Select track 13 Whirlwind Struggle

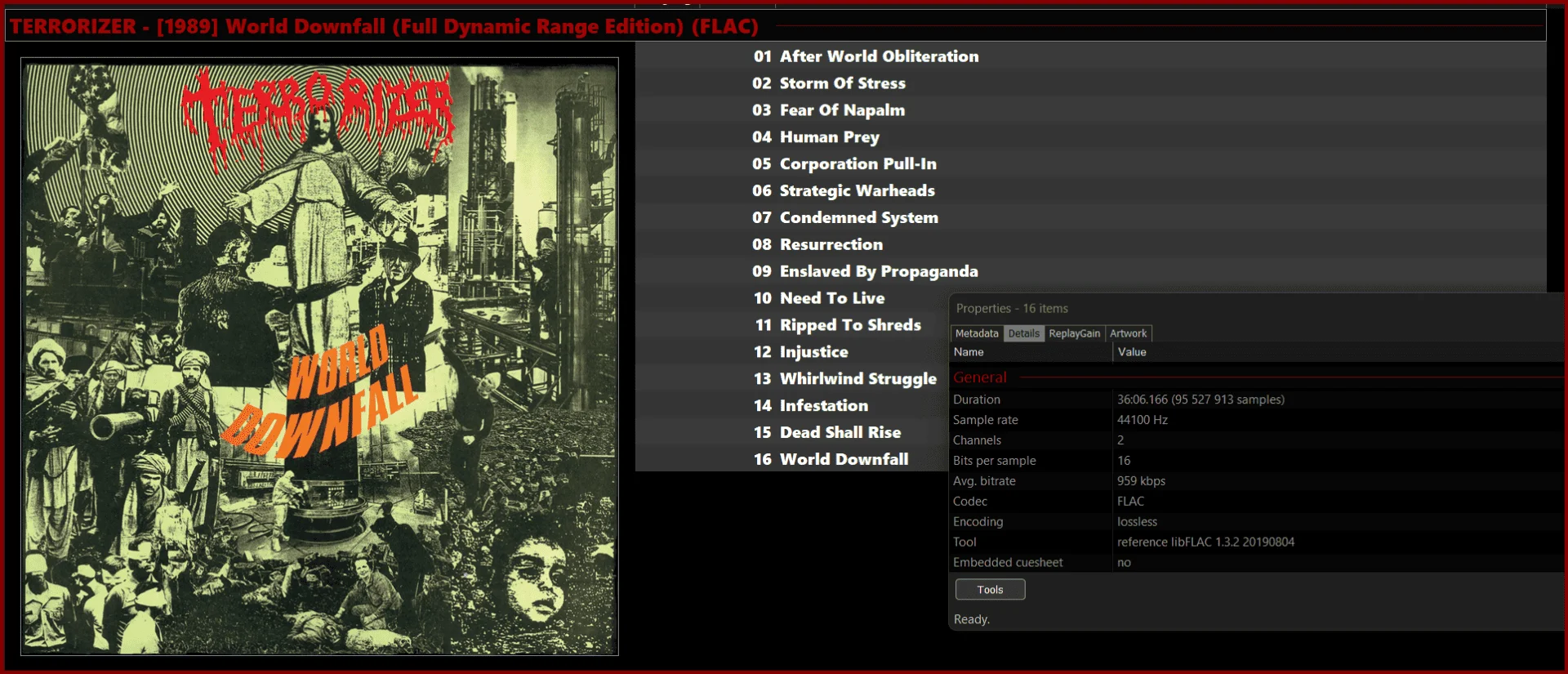(x=791, y=379)
